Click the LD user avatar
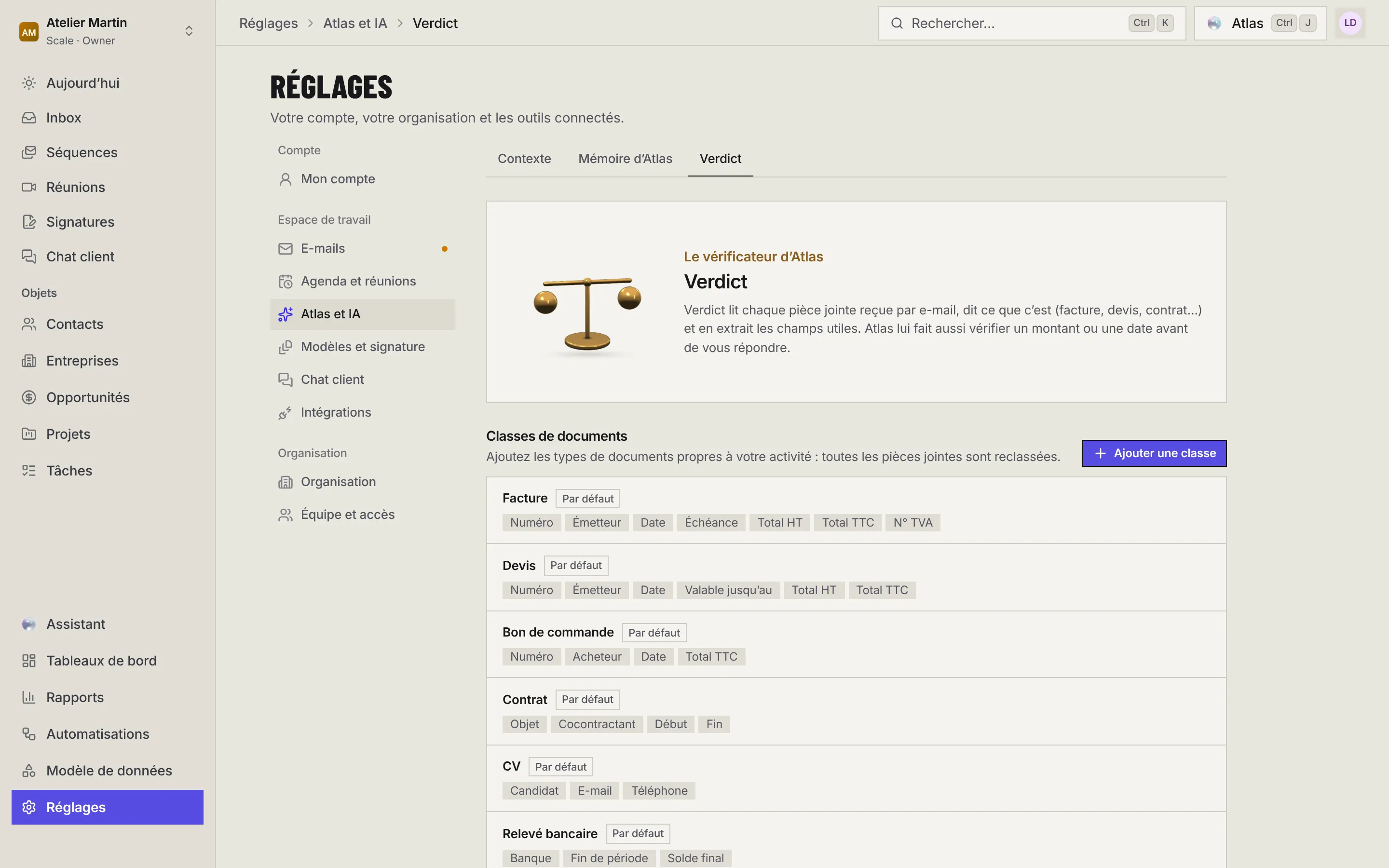 (1350, 23)
